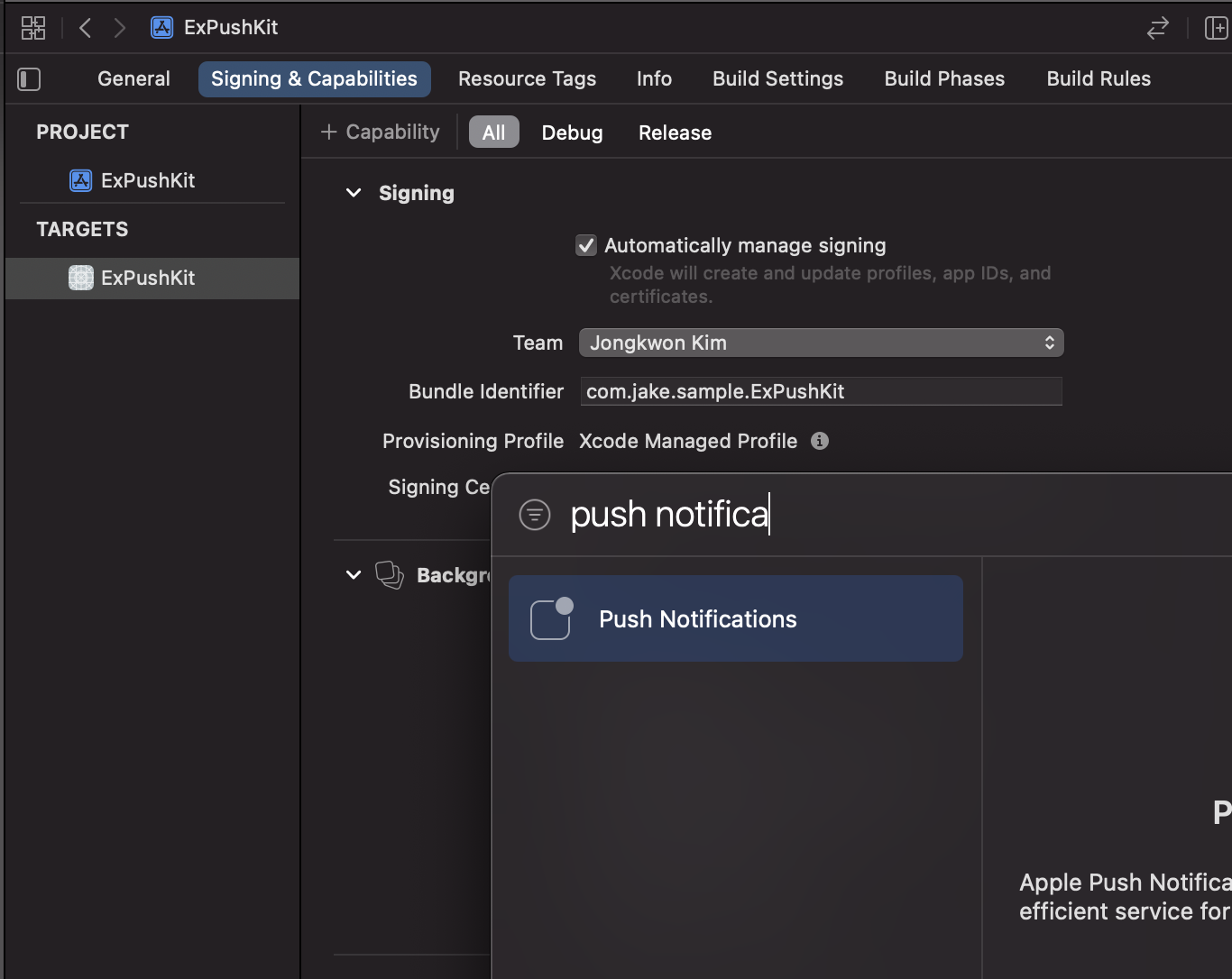Open the related items grid icon

pos(33,28)
